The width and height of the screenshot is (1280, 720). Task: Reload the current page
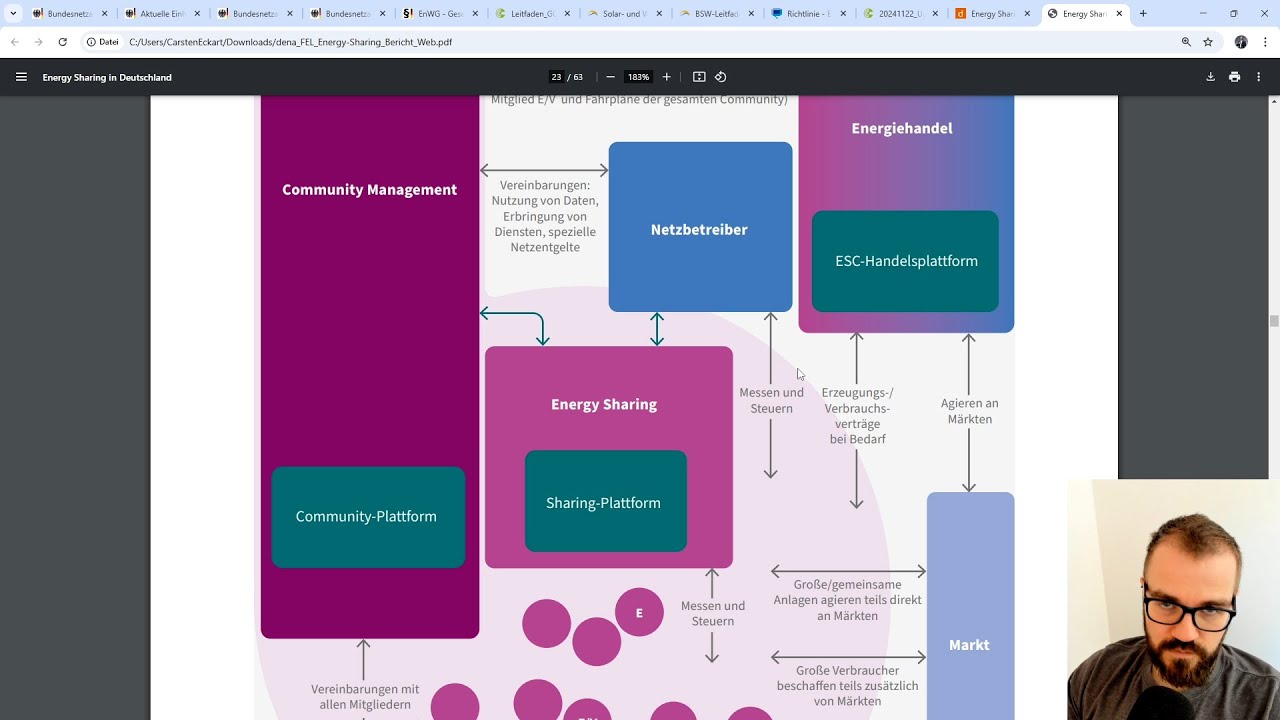[x=62, y=42]
